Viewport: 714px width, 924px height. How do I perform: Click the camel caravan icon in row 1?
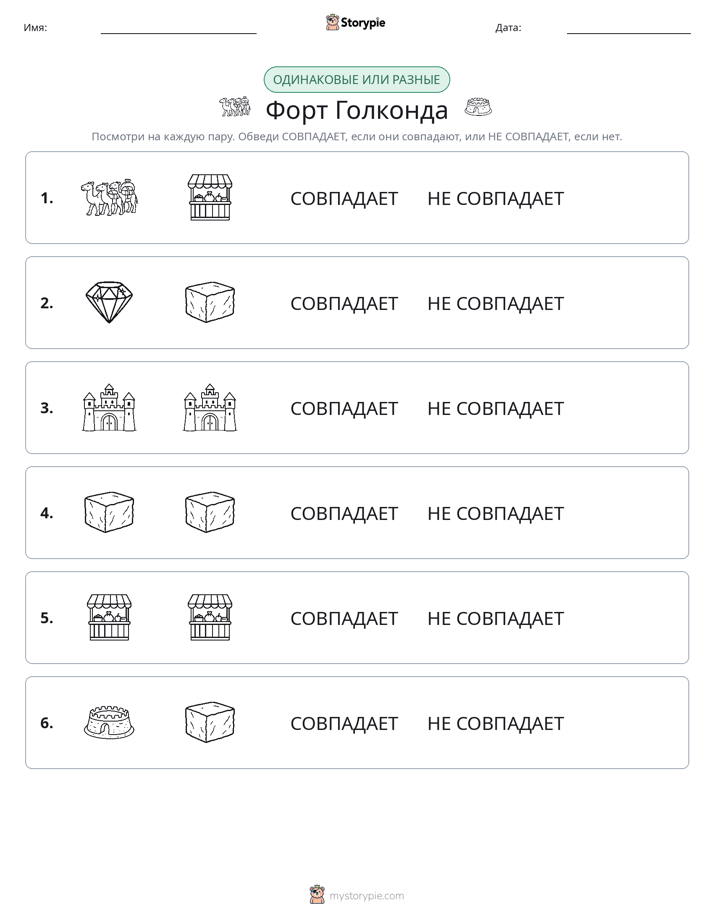coord(109,197)
